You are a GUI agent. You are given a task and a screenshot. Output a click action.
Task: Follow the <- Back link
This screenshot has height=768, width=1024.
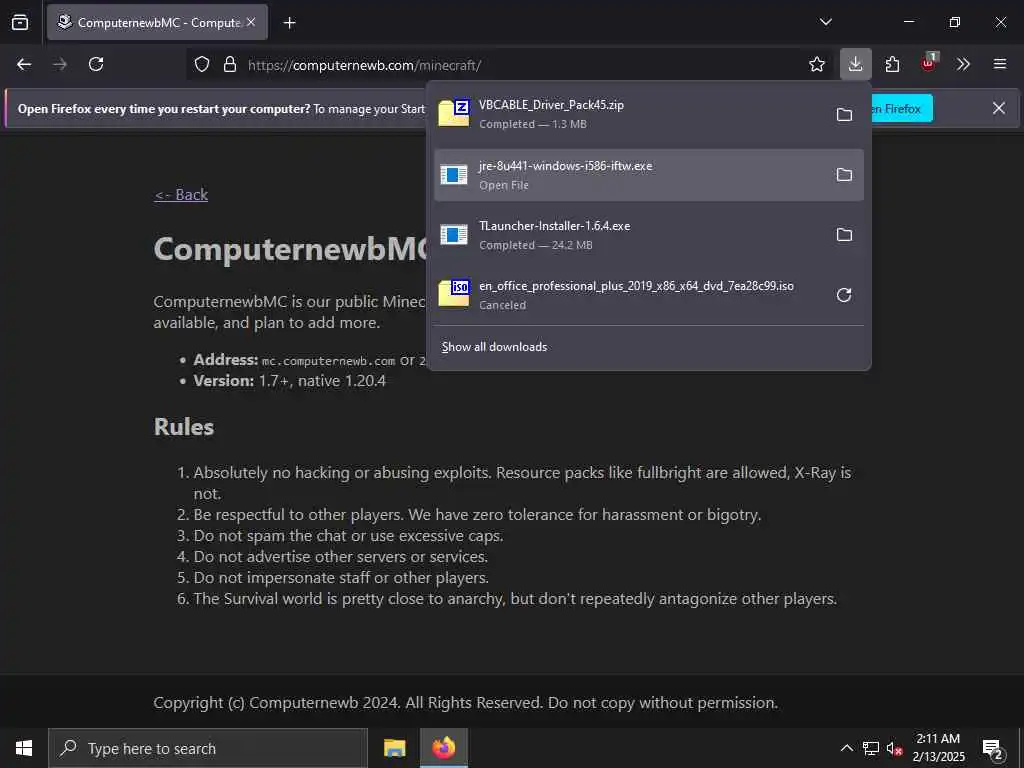pyautogui.click(x=181, y=195)
